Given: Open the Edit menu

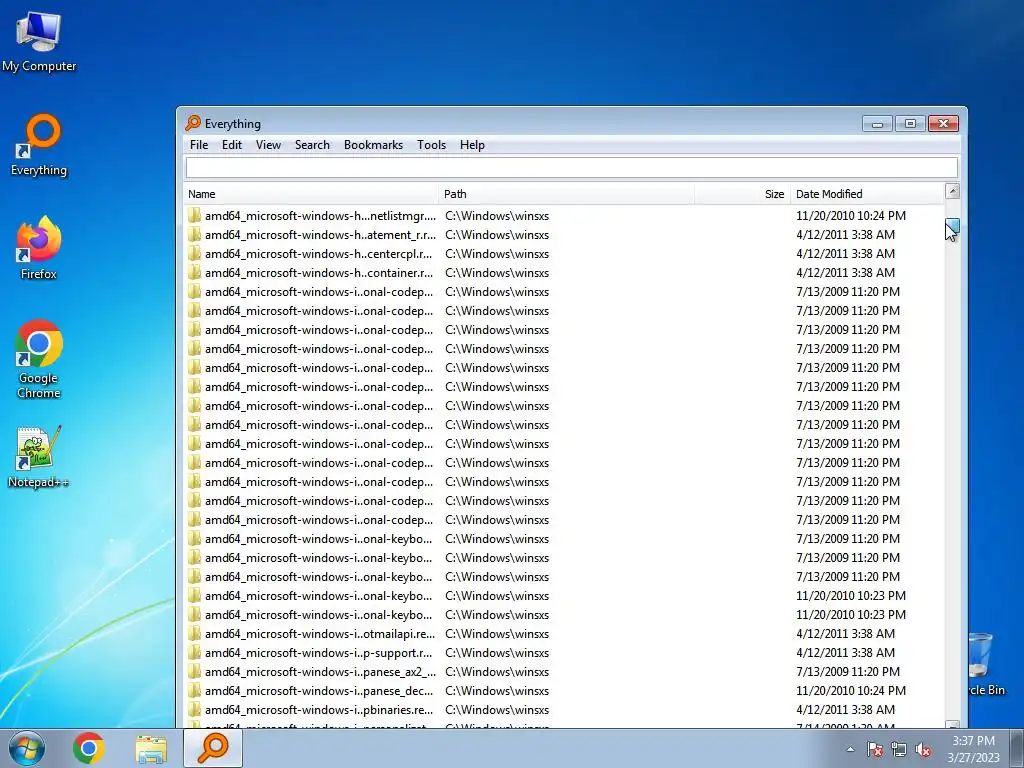Looking at the screenshot, I should coord(232,145).
